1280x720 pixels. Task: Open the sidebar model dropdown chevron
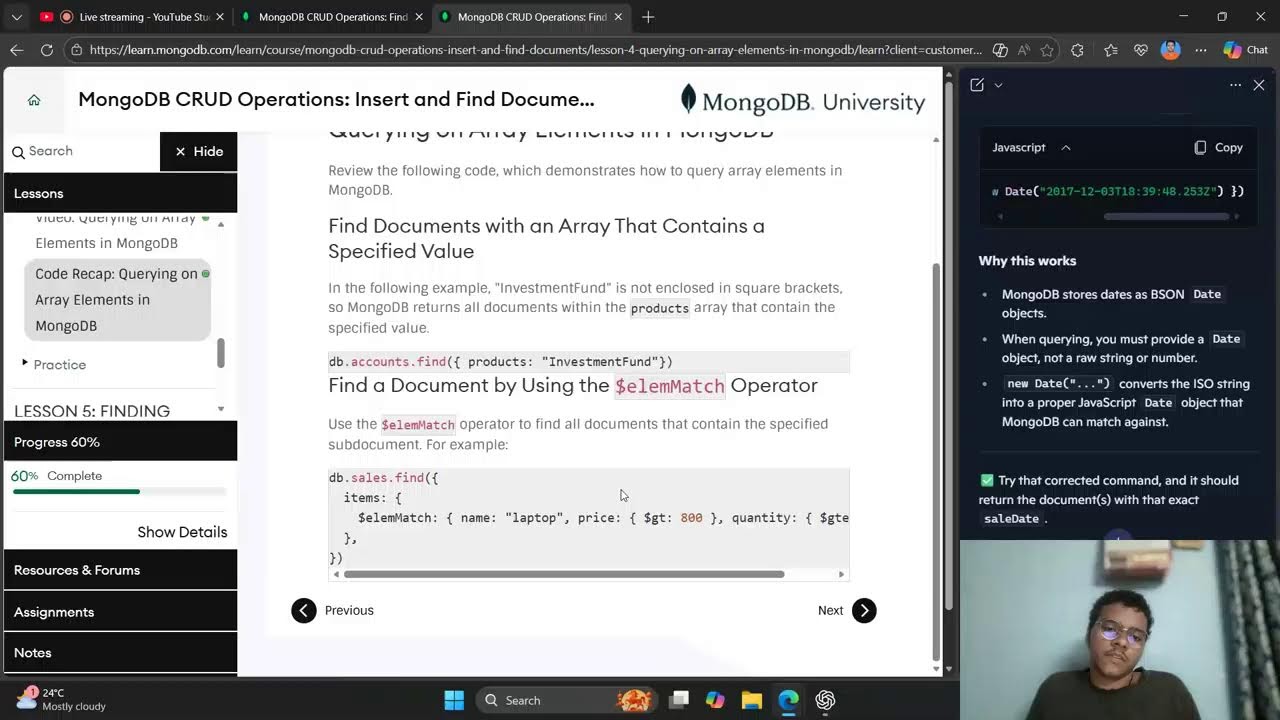(x=998, y=85)
